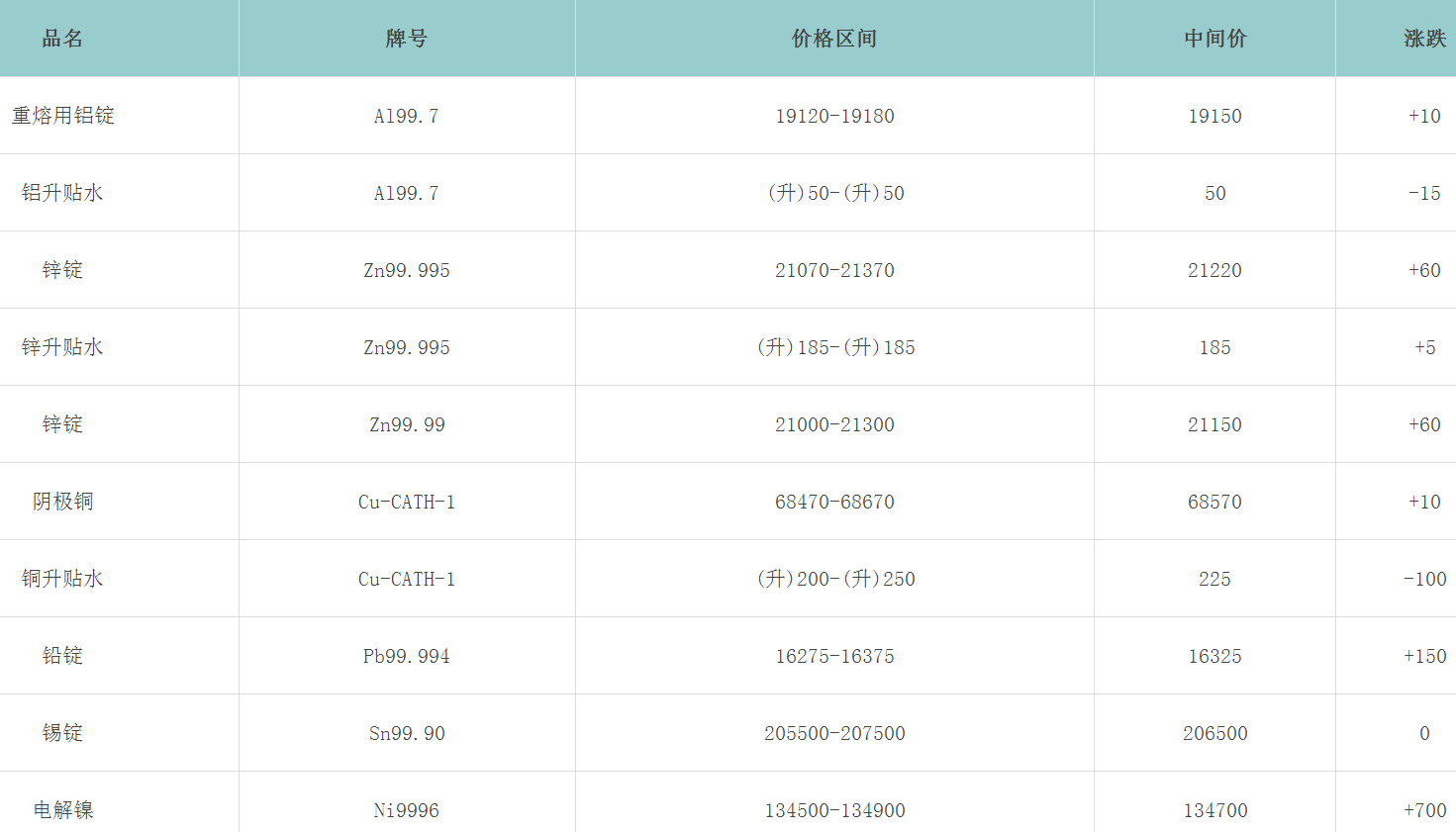The height and width of the screenshot is (832, 1456).
Task: Select the 重熔用铝锭 row
Action: pos(57,116)
